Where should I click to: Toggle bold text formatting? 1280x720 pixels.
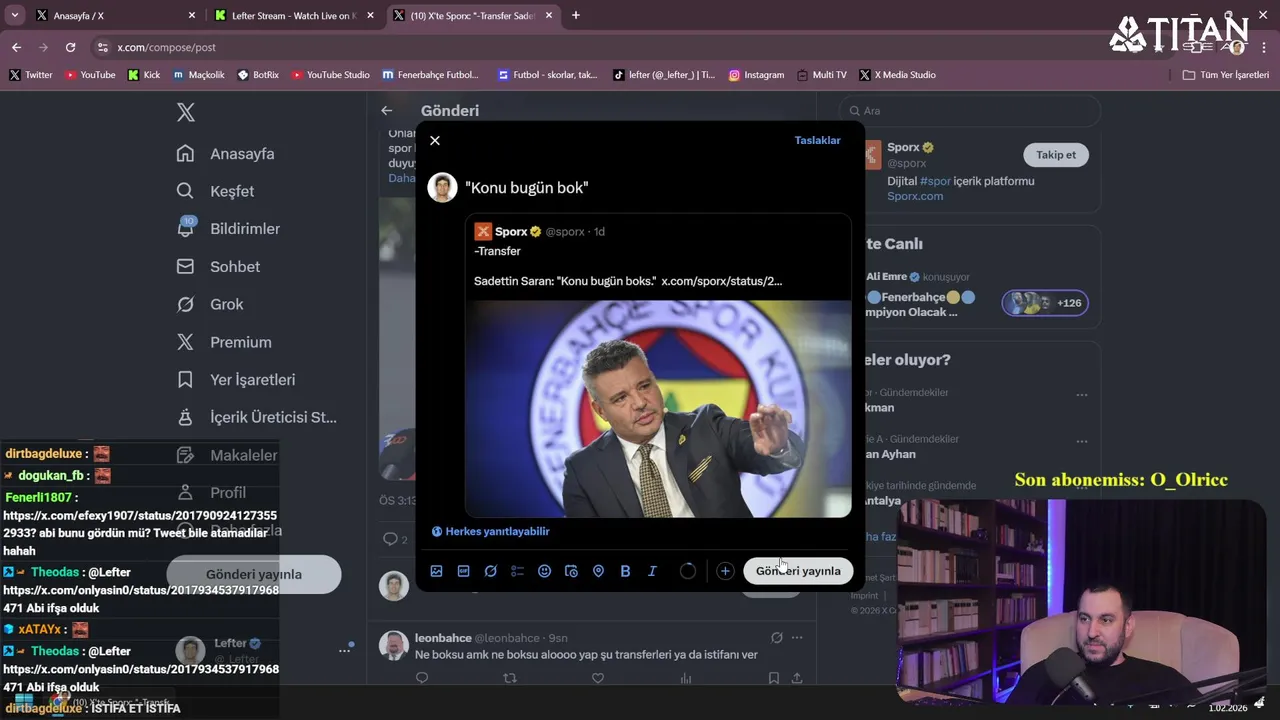(x=625, y=571)
